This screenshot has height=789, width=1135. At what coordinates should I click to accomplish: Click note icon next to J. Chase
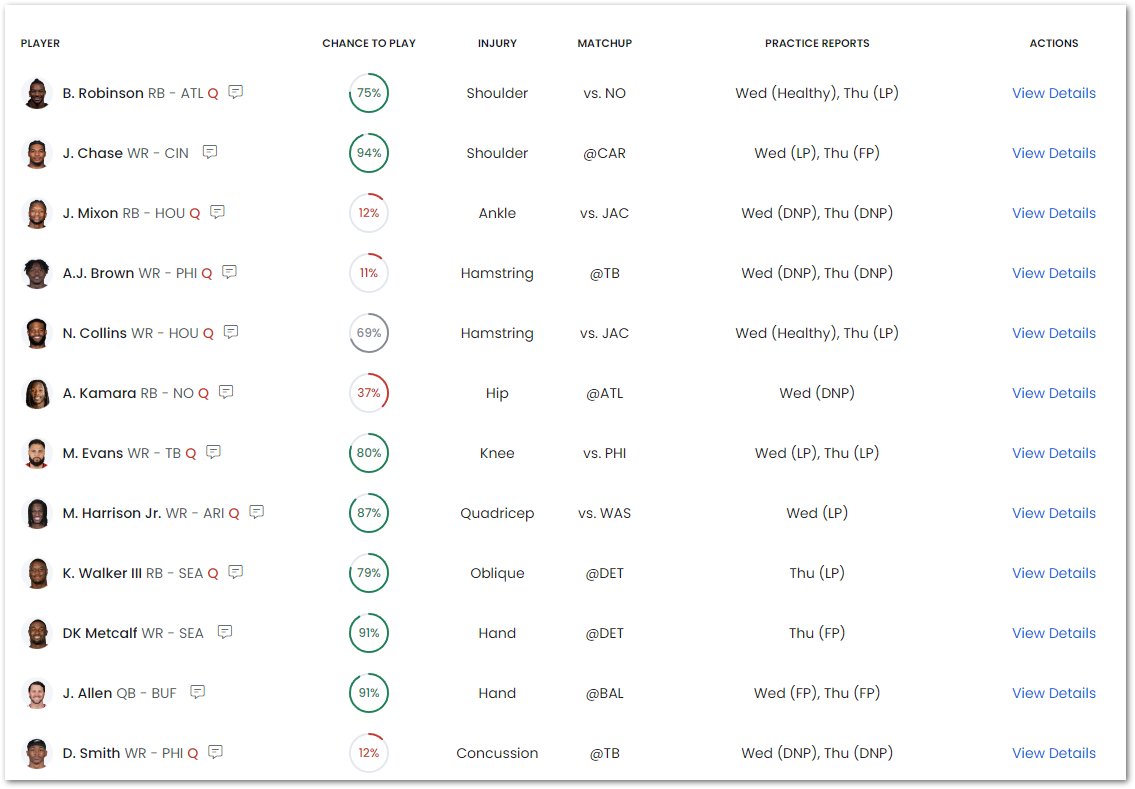(210, 152)
